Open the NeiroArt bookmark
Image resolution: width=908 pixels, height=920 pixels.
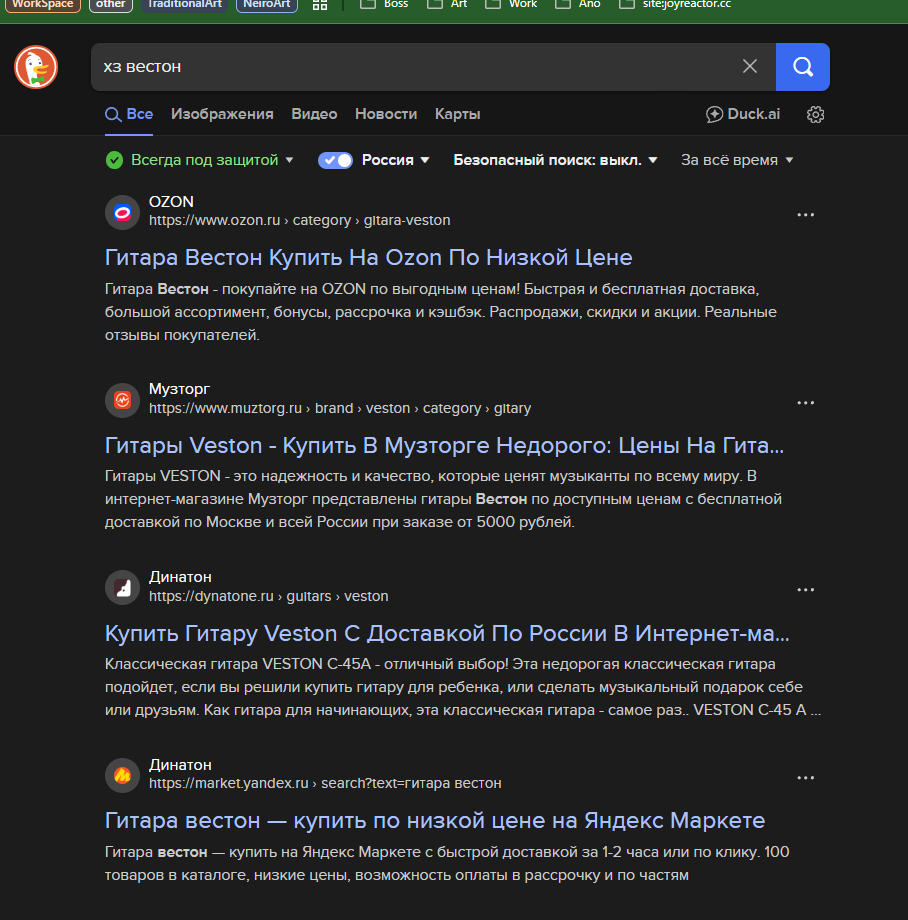point(267,5)
